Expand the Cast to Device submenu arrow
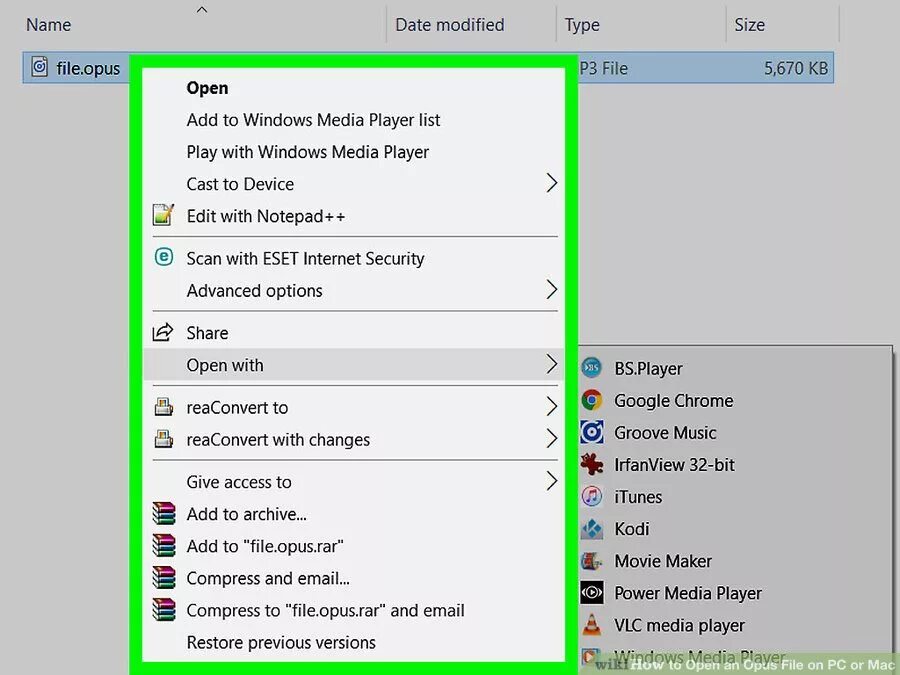Image resolution: width=900 pixels, height=675 pixels. [x=552, y=183]
